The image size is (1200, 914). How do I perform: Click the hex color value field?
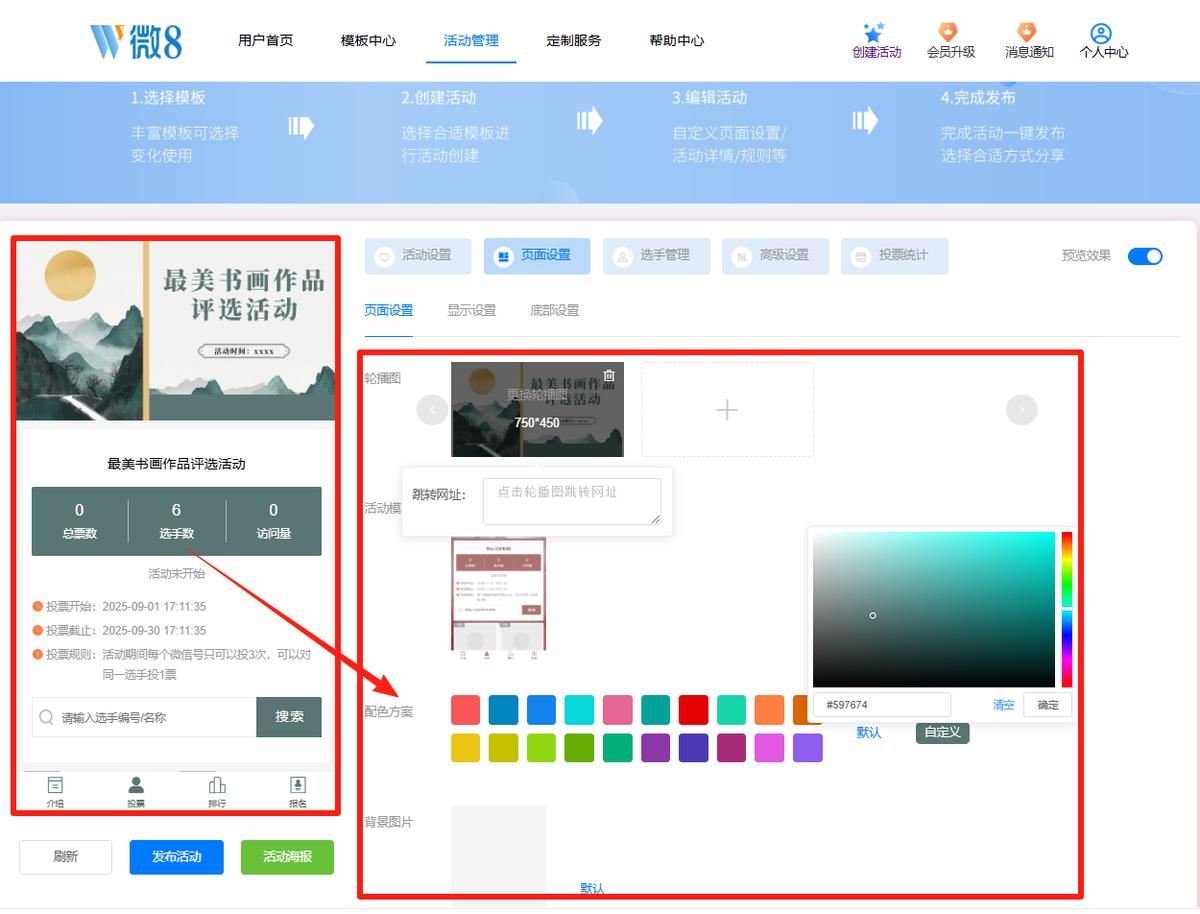pos(882,705)
